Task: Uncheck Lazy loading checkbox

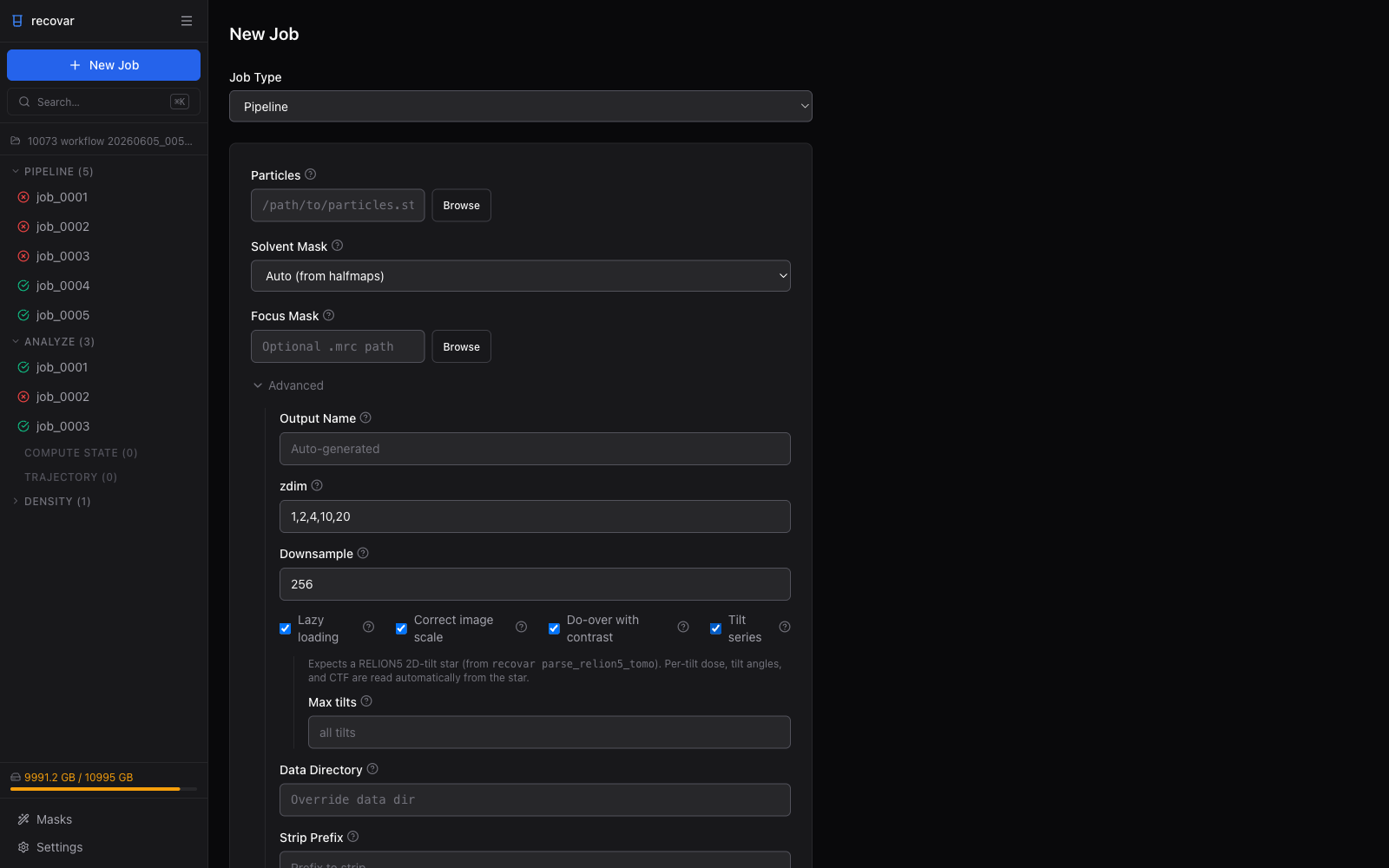Action: (x=285, y=628)
